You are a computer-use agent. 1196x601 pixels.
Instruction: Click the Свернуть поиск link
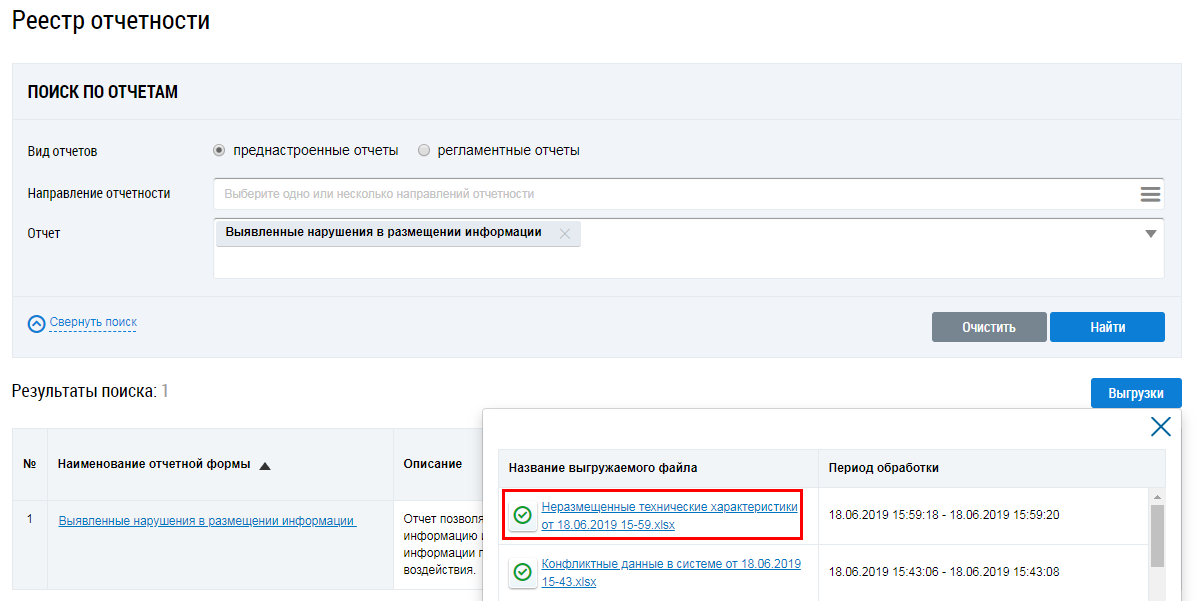[x=93, y=322]
